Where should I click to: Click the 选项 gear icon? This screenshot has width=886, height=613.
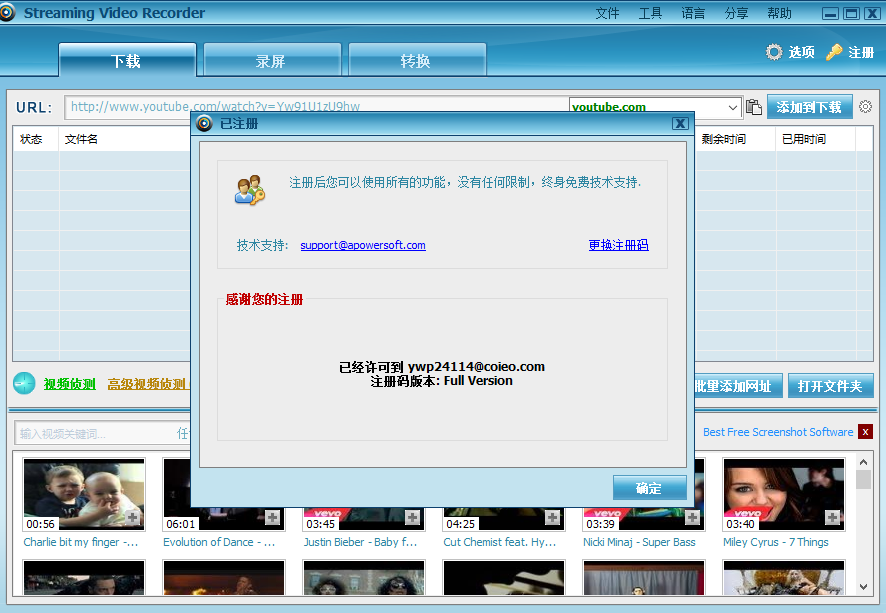coord(774,52)
